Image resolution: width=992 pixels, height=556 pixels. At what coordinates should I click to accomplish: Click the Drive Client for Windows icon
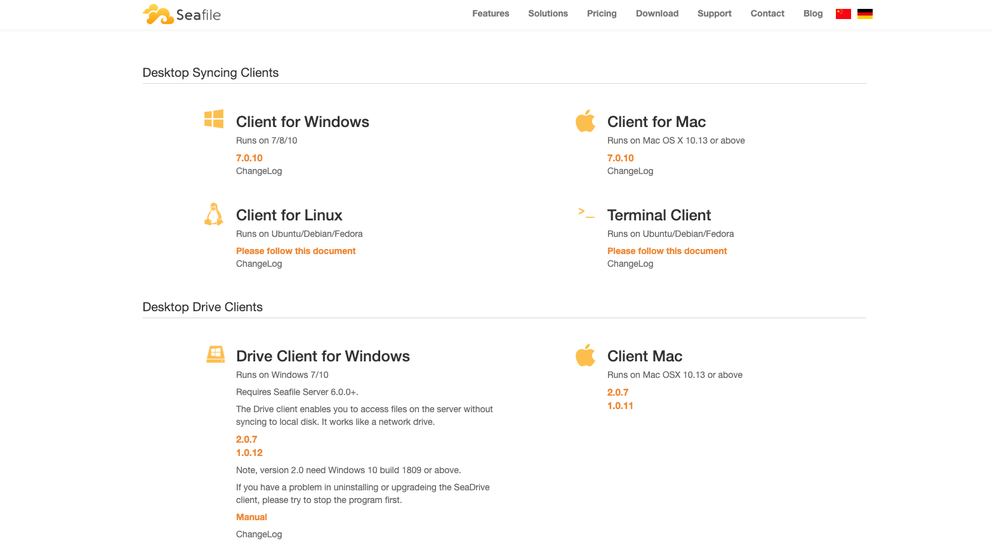click(215, 355)
